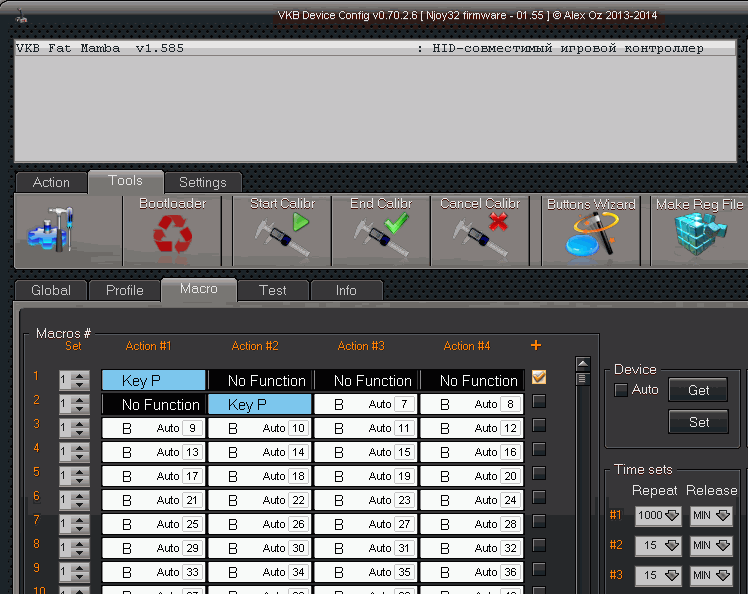Click button cell Auto 35
The height and width of the screenshot is (594, 748).
366,572
